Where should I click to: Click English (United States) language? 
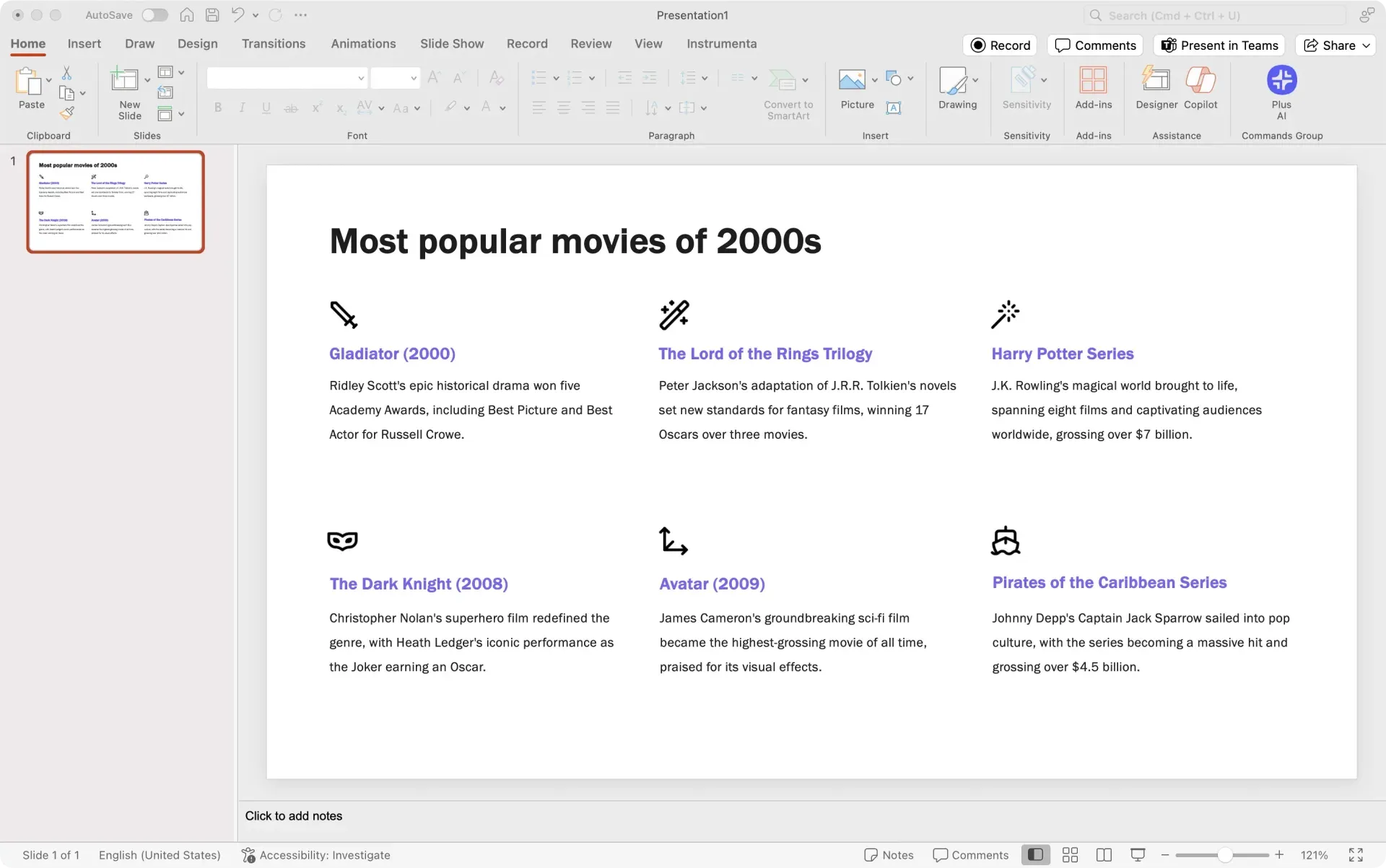[160, 855]
